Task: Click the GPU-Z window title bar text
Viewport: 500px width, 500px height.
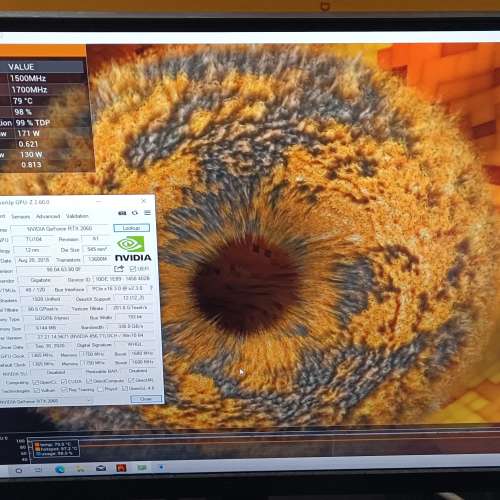Action: 25,202
